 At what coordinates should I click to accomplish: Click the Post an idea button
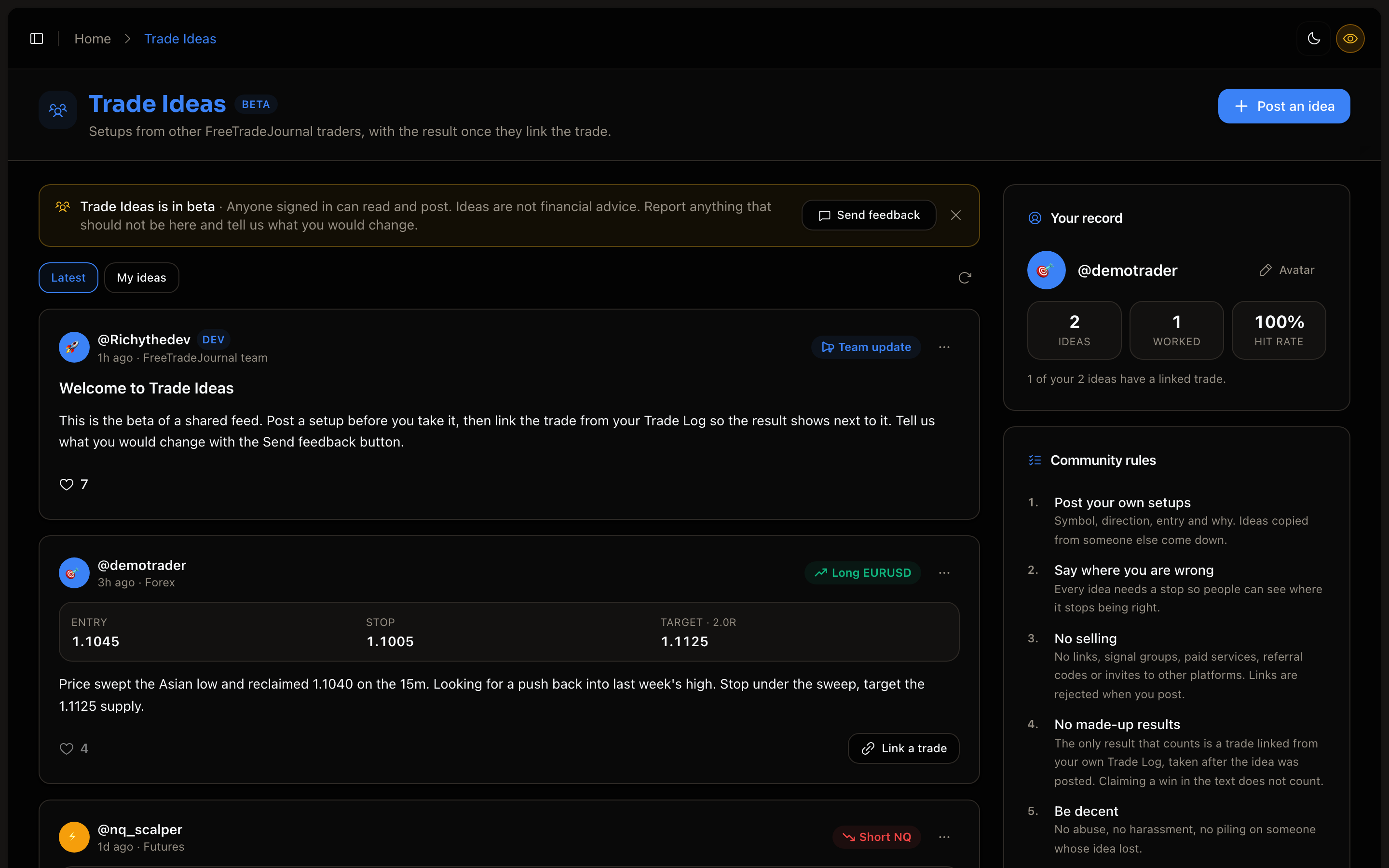(x=1284, y=106)
